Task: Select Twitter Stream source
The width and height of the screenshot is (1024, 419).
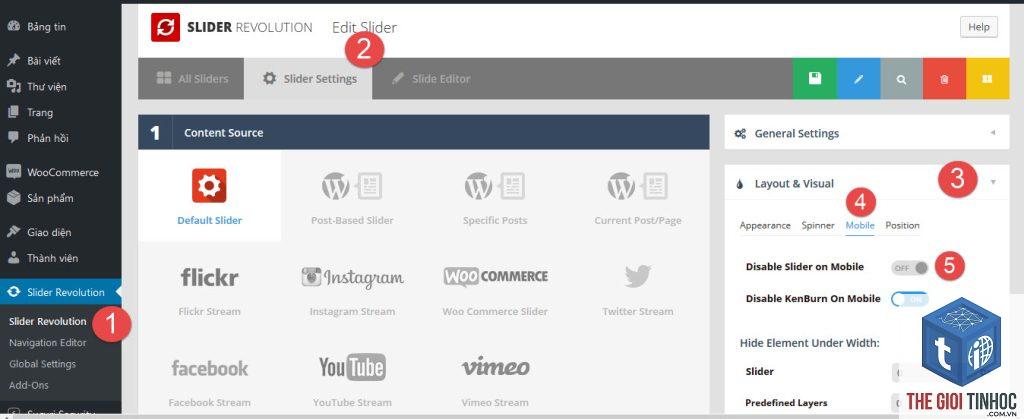Action: pyautogui.click(x=637, y=288)
